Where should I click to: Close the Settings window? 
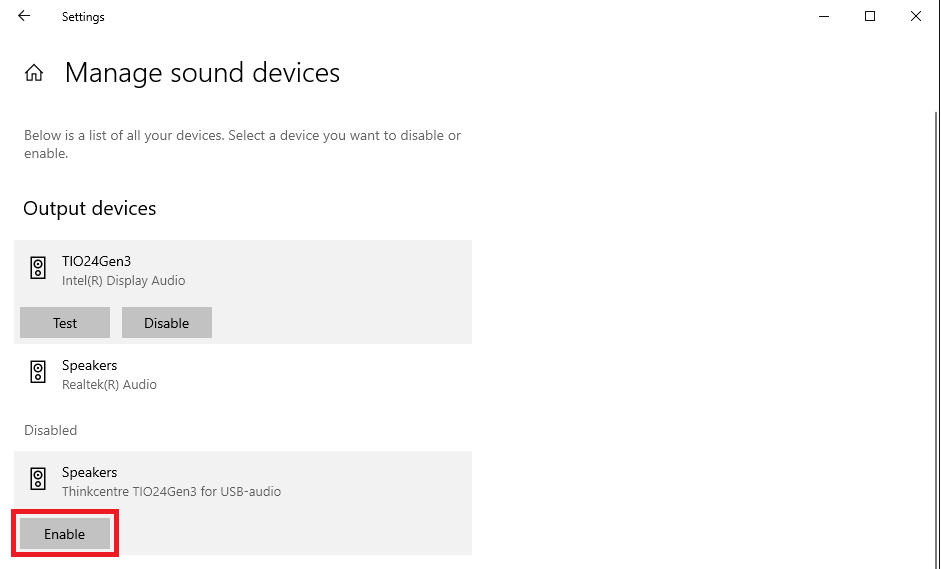click(x=915, y=16)
